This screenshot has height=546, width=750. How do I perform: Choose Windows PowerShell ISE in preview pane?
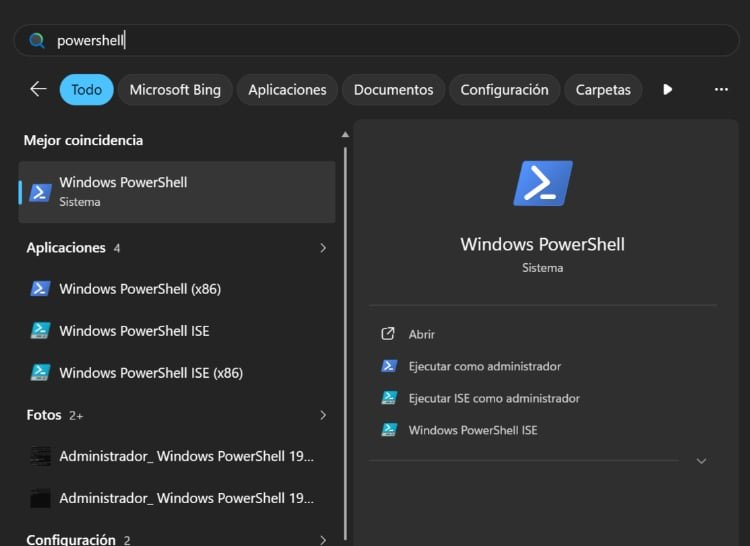tap(473, 430)
